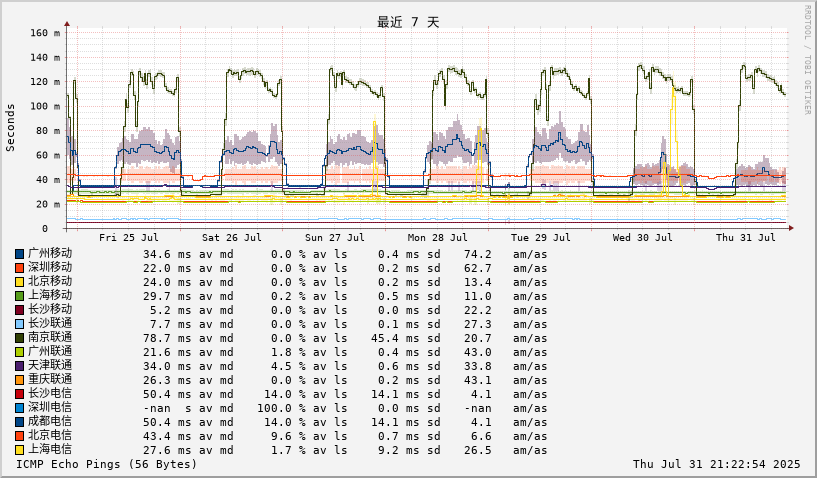Select the 长沙移动 dark red swatch
Screen dimensions: 817x478
coord(19,311)
